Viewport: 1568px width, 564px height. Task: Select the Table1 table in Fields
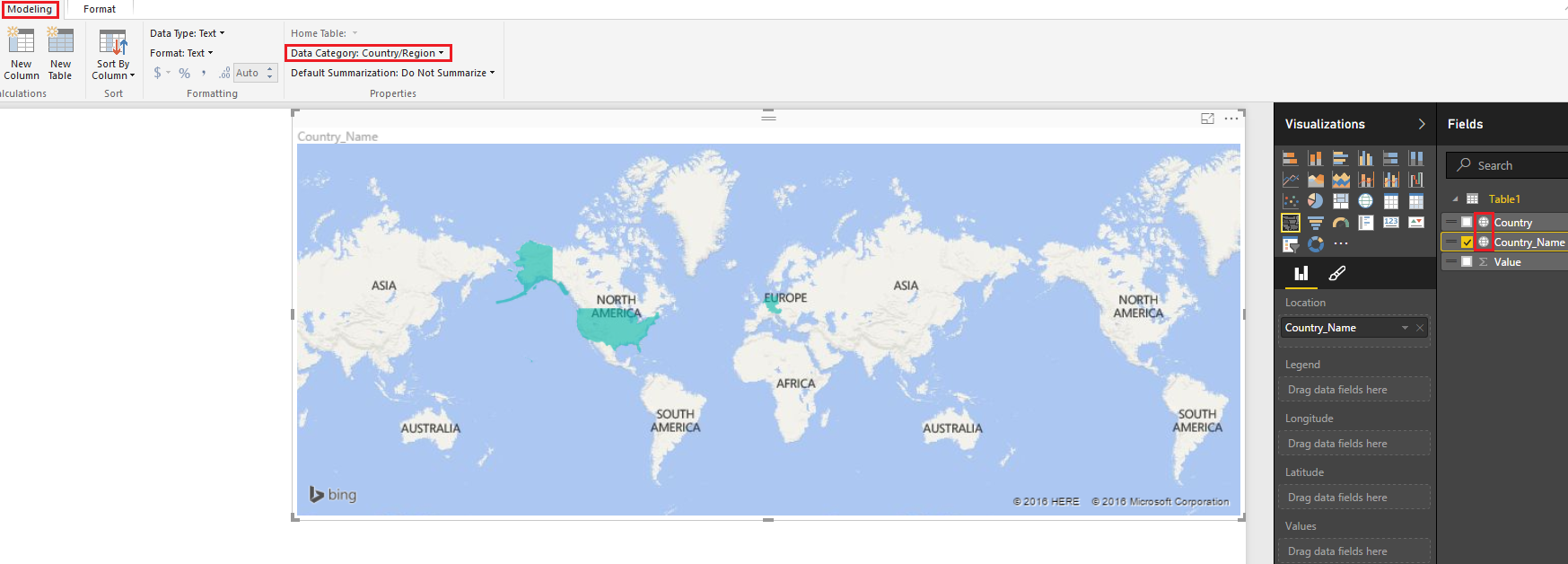(1504, 199)
